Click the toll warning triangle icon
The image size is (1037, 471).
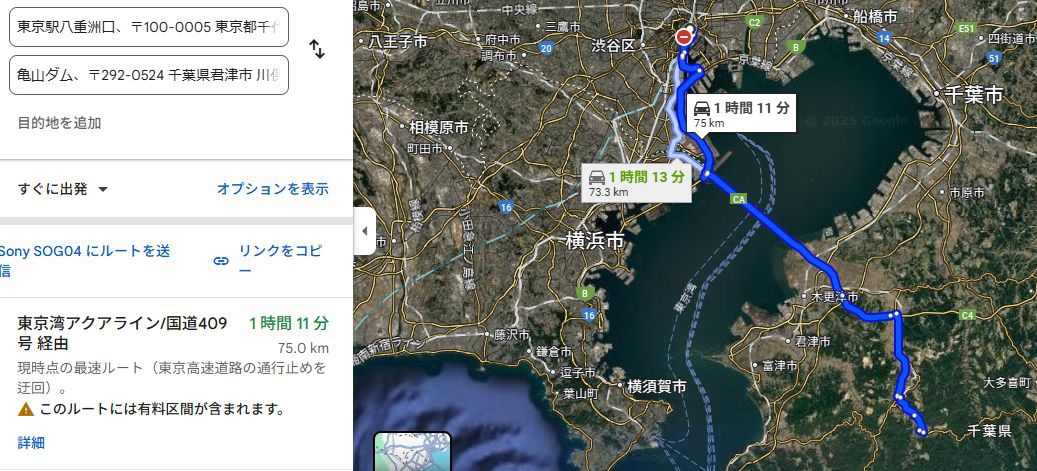point(26,409)
